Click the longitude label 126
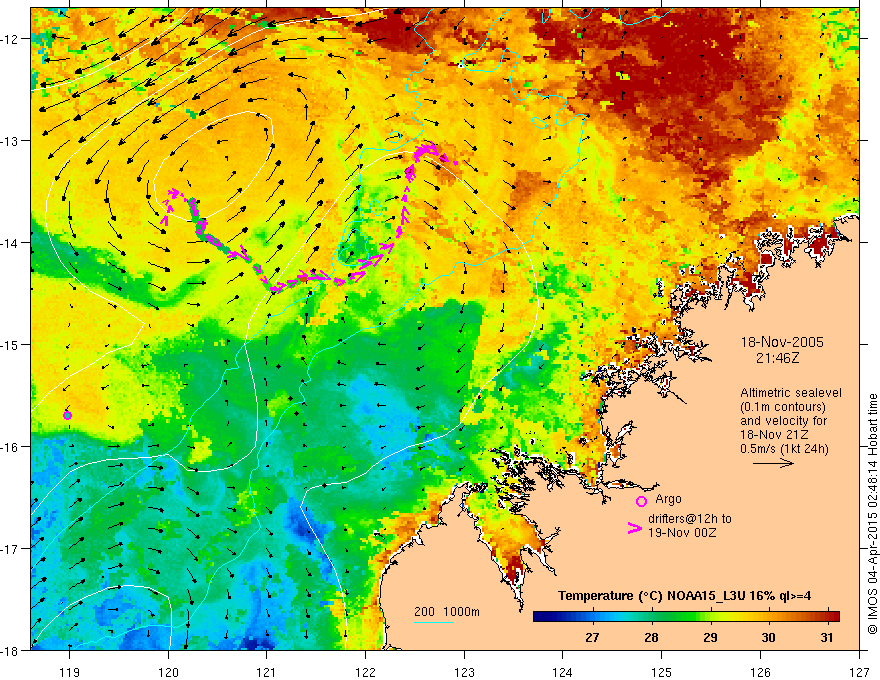880x680 pixels. pos(760,672)
